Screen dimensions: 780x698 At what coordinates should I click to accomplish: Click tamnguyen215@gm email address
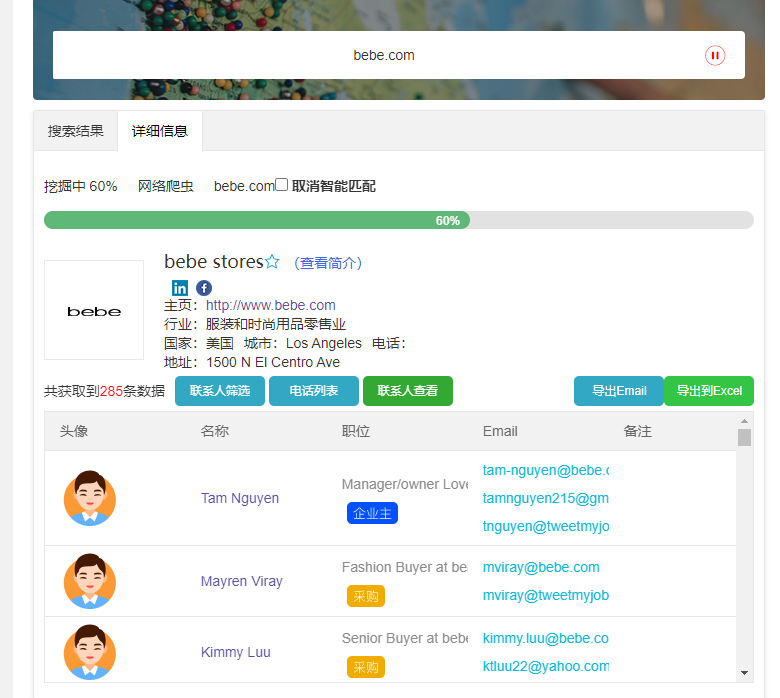point(546,498)
